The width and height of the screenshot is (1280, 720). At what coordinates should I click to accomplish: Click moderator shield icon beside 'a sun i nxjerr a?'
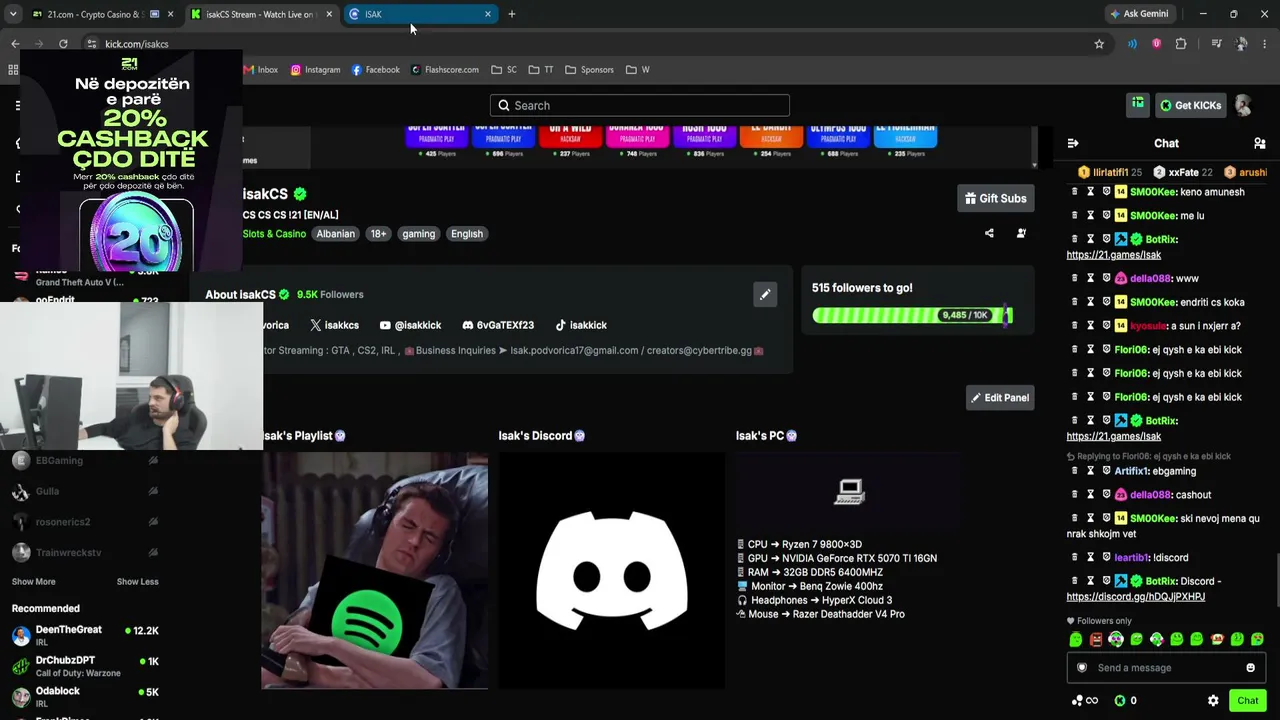1107,326
